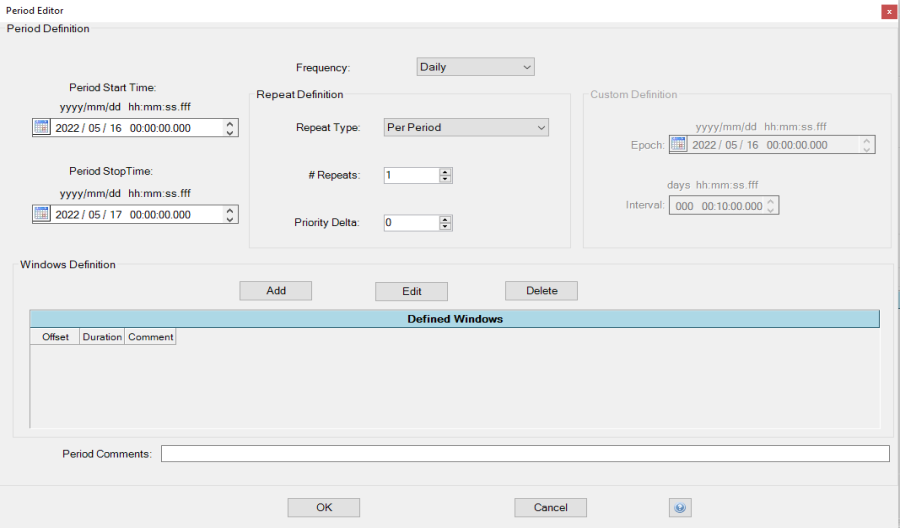The width and height of the screenshot is (900, 528).
Task: Step up the Period Start Time
Action: [x=231, y=123]
